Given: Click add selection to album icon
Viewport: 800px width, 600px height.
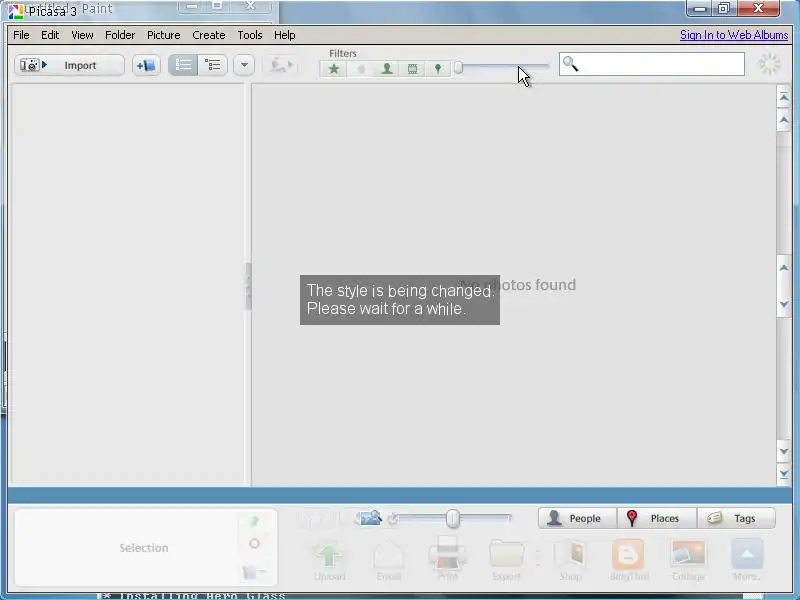Looking at the screenshot, I should pos(253,572).
